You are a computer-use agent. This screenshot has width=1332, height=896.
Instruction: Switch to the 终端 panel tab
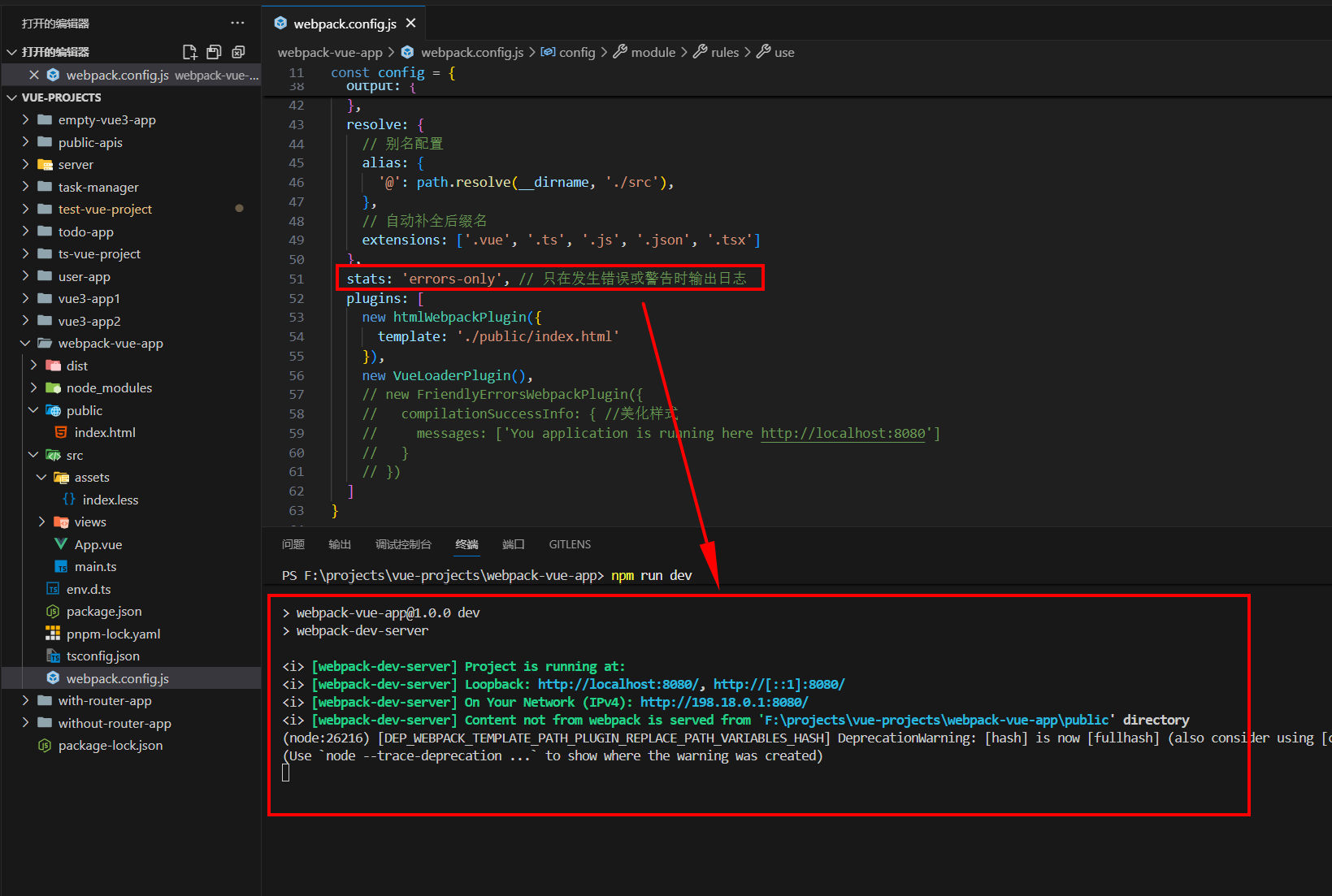pos(467,544)
